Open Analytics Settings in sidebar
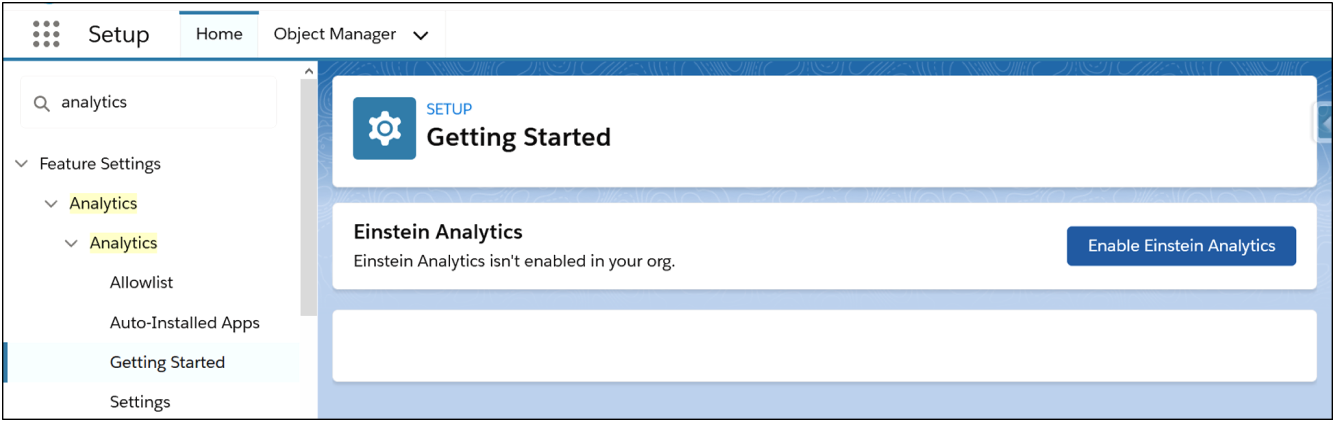This screenshot has height=422, width=1335. point(140,402)
